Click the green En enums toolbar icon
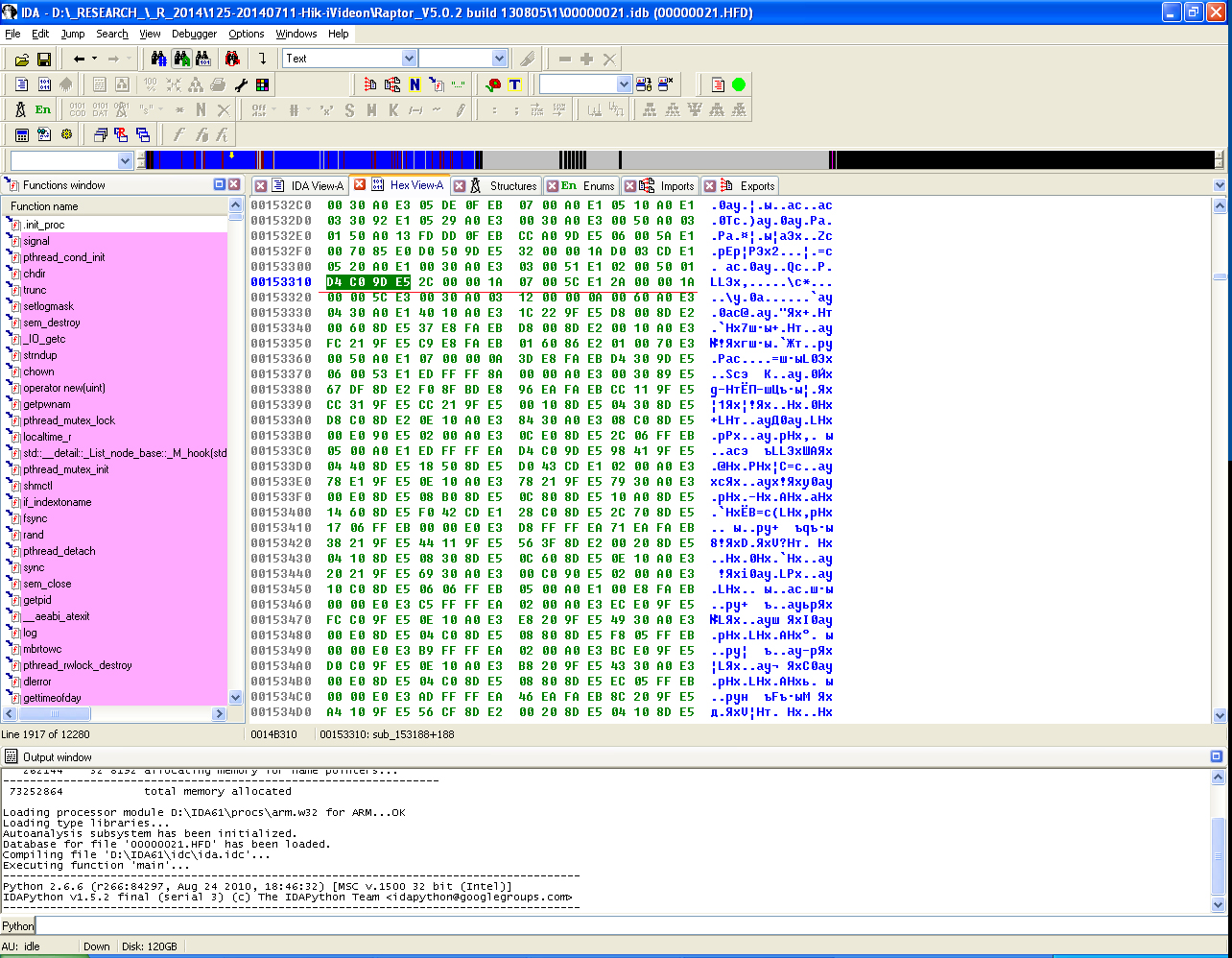This screenshot has width=1232, height=958. [43, 109]
